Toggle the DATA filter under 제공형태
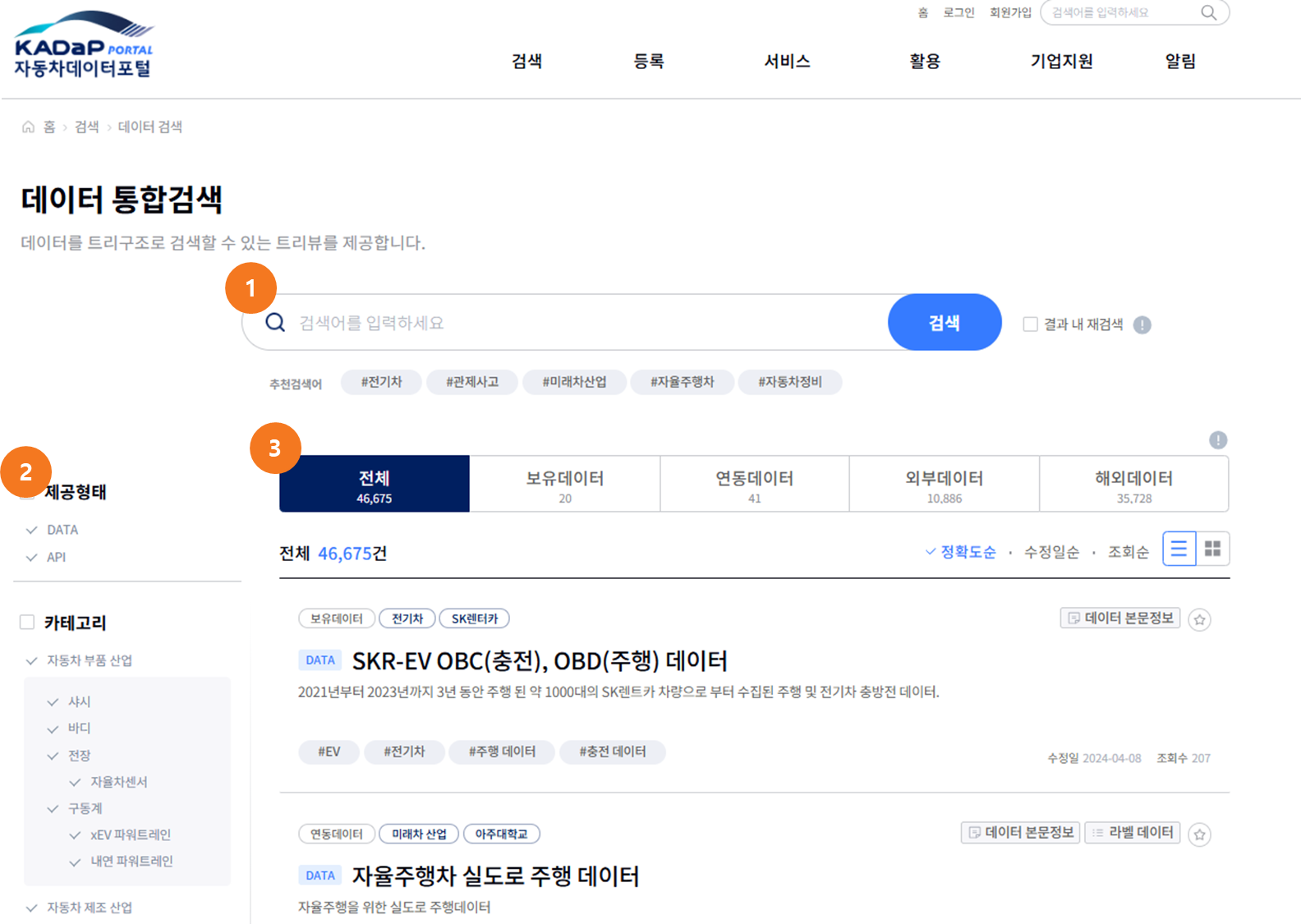 click(31, 530)
